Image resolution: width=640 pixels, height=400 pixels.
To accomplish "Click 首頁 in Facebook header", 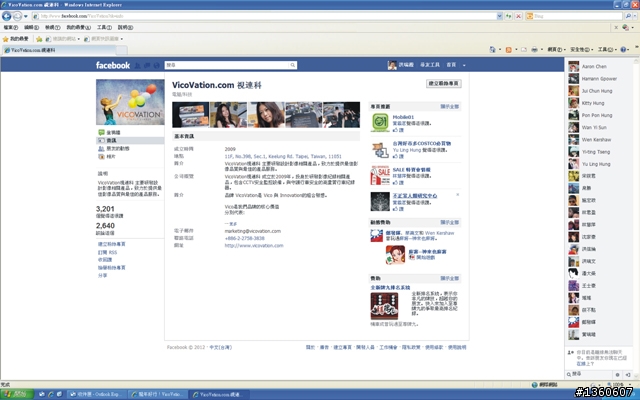I will click(451, 65).
